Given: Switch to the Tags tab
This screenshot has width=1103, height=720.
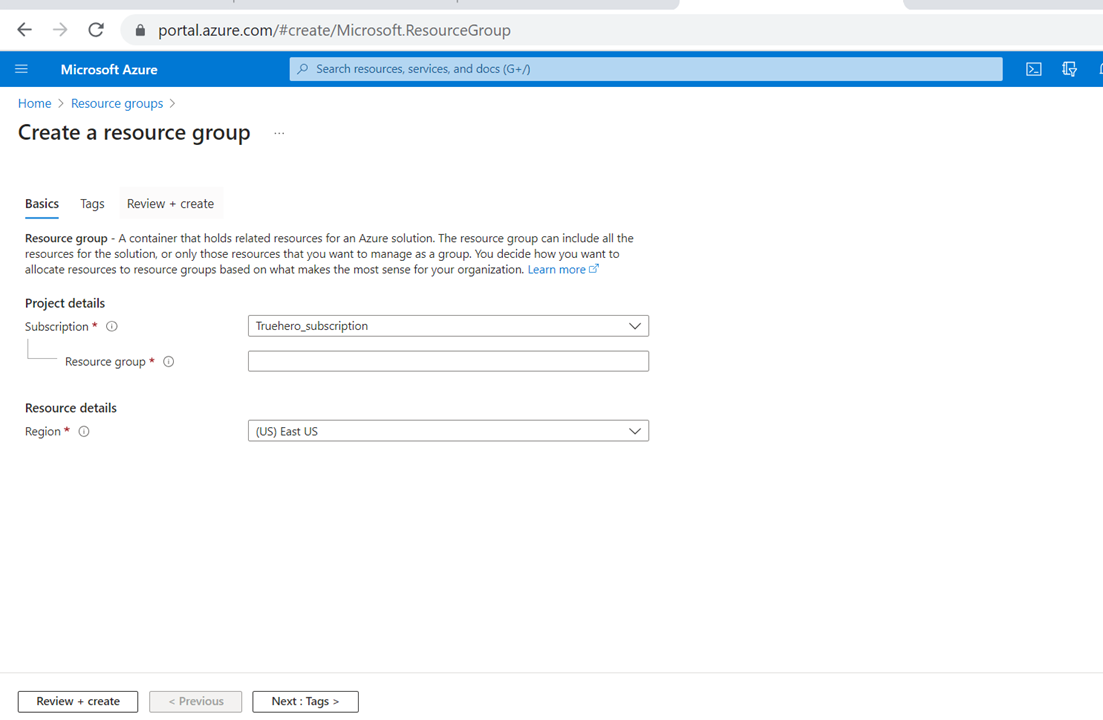Looking at the screenshot, I should tap(92, 204).
